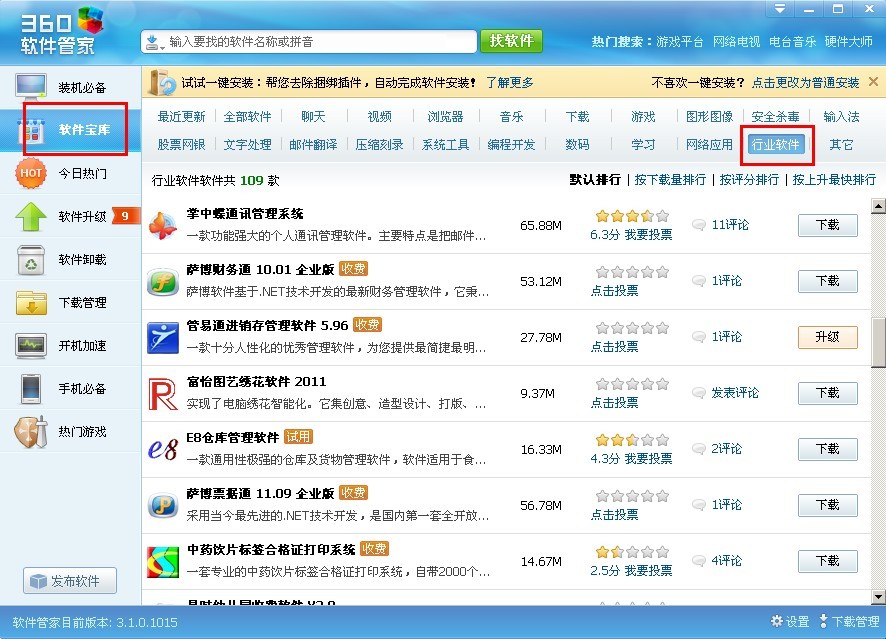Image resolution: width=886 pixels, height=639 pixels.
Task: Click 我要投票 for 掌中蝶通讯管理系统
Action: [648, 235]
